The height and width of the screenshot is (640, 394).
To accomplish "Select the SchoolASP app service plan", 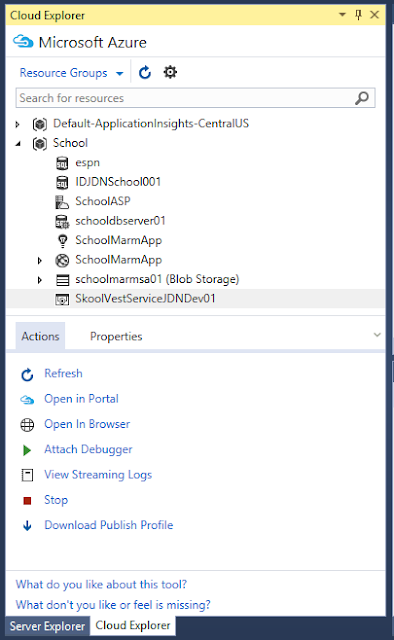I will pos(102,201).
